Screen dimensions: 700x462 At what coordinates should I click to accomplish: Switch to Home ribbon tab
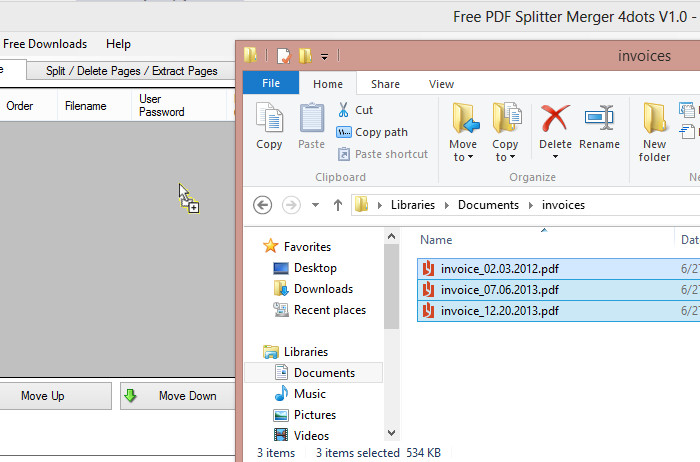[x=328, y=84]
